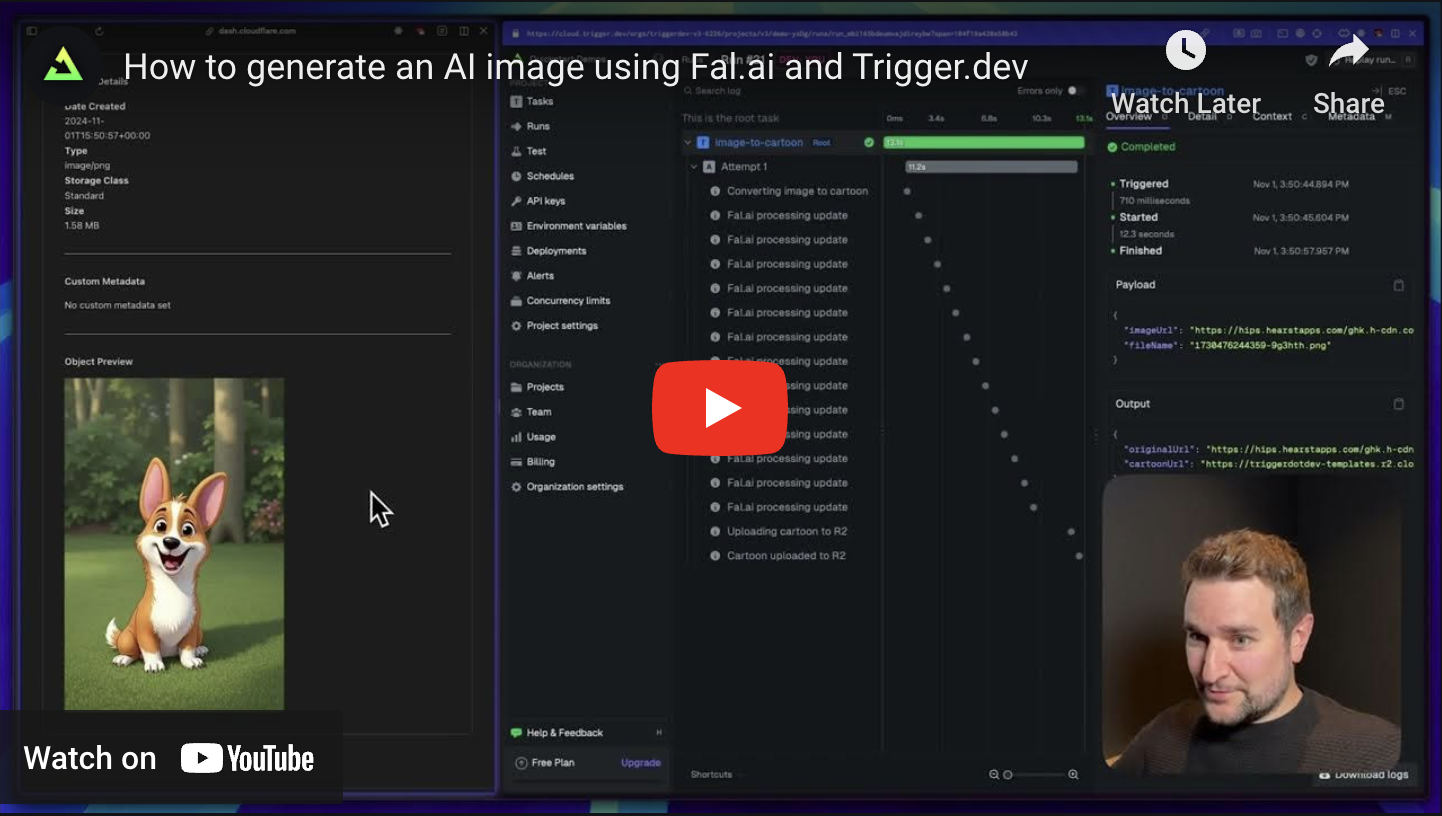The image size is (1442, 816).
Task: Collapse the image-to-cartoon root task chevron
Action: coord(688,143)
